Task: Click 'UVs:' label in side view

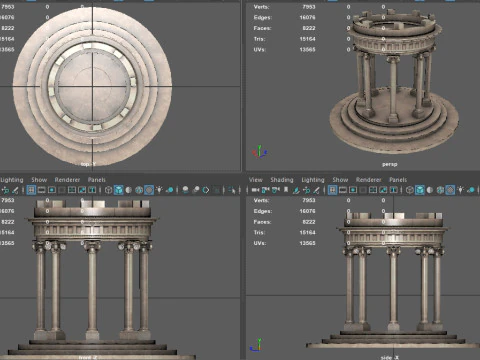Action: [259, 243]
